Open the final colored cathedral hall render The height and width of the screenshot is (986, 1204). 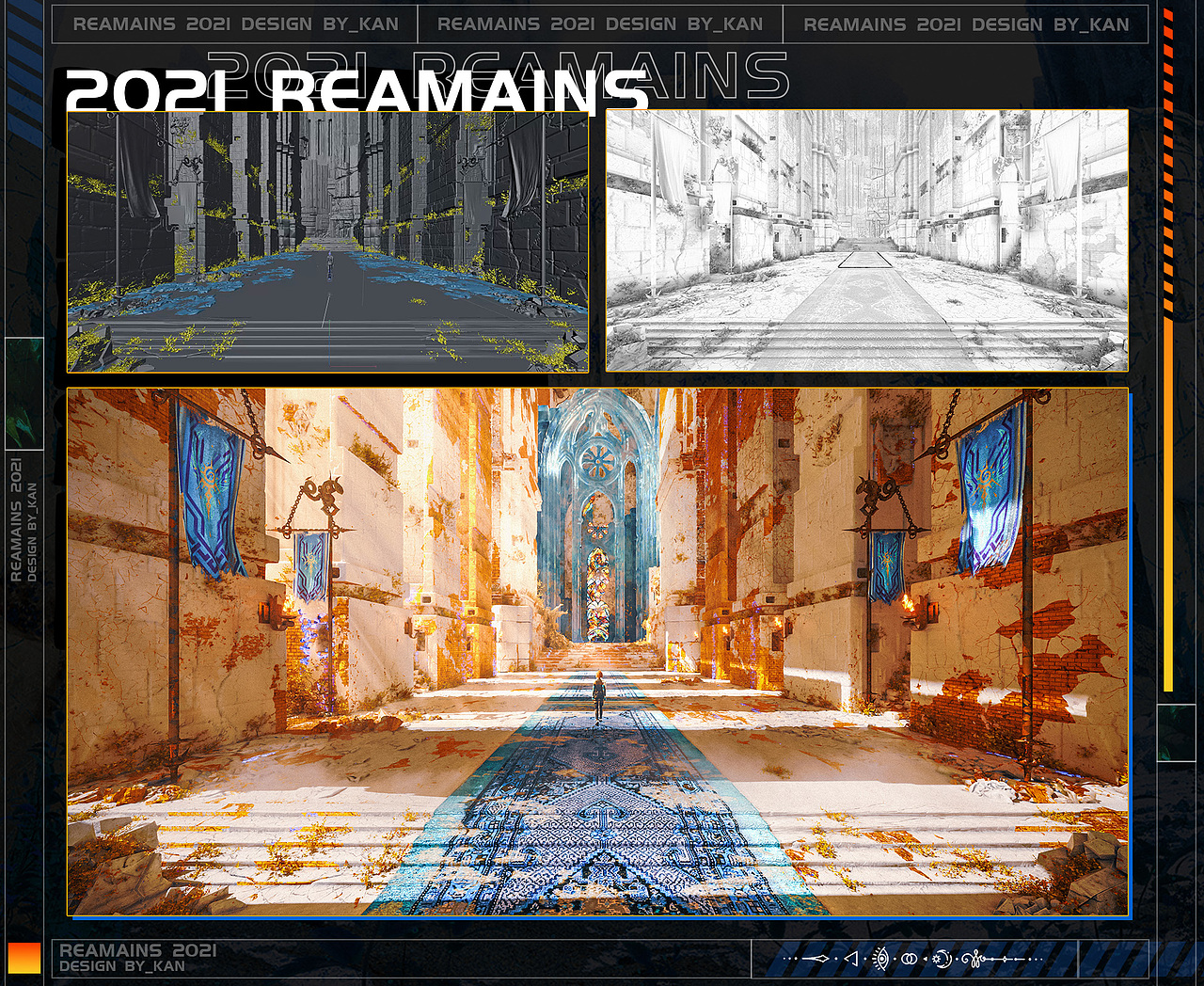tap(598, 652)
